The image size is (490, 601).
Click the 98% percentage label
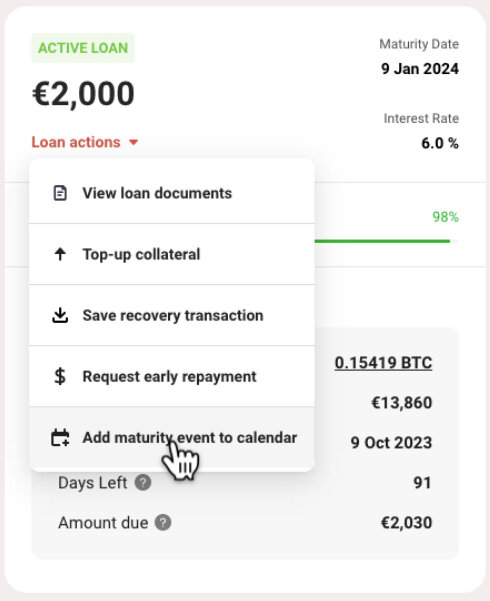[x=446, y=217]
